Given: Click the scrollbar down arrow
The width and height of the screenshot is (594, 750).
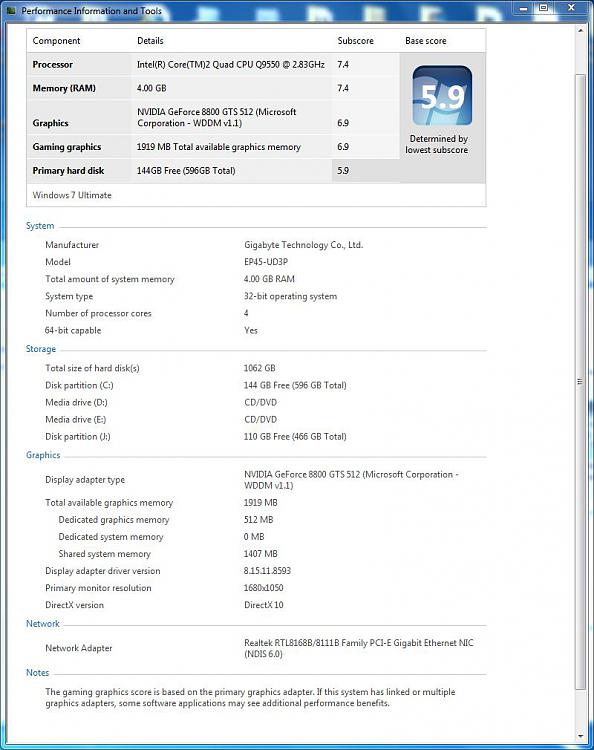Looking at the screenshot, I should pyautogui.click(x=580, y=736).
